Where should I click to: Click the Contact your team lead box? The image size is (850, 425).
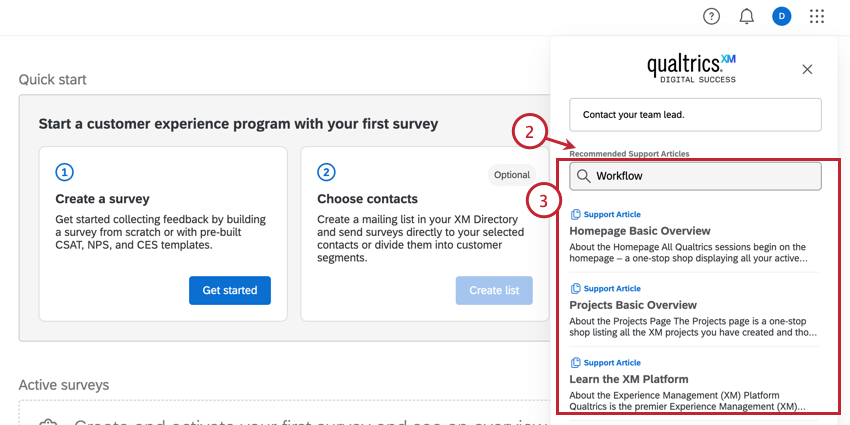pos(695,114)
